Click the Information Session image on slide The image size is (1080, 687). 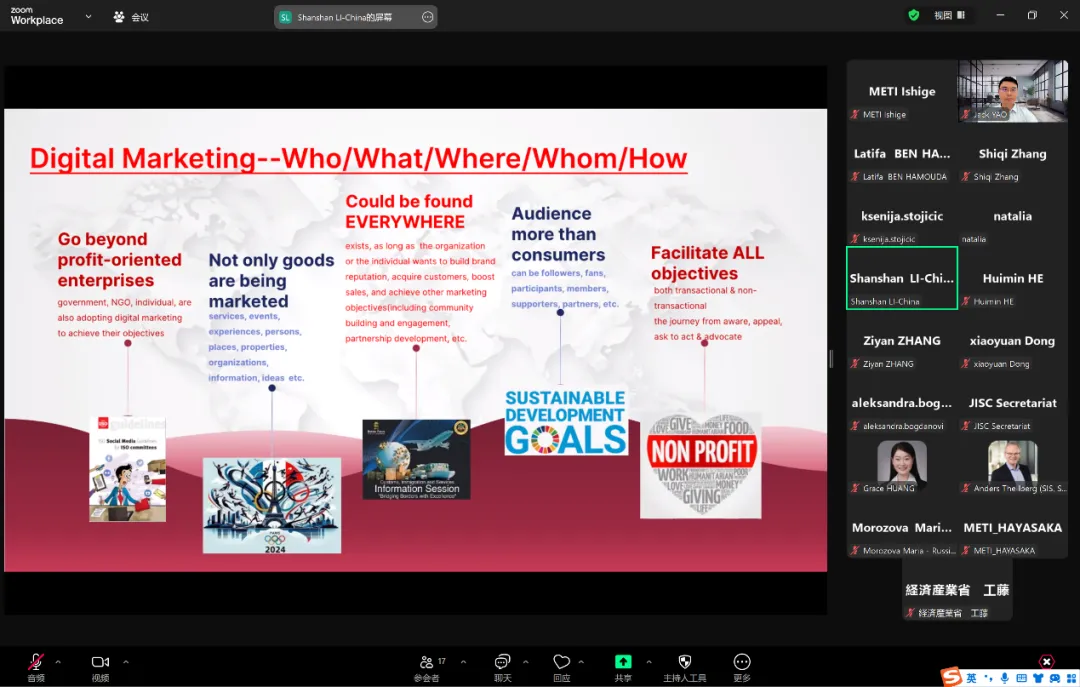[416, 459]
